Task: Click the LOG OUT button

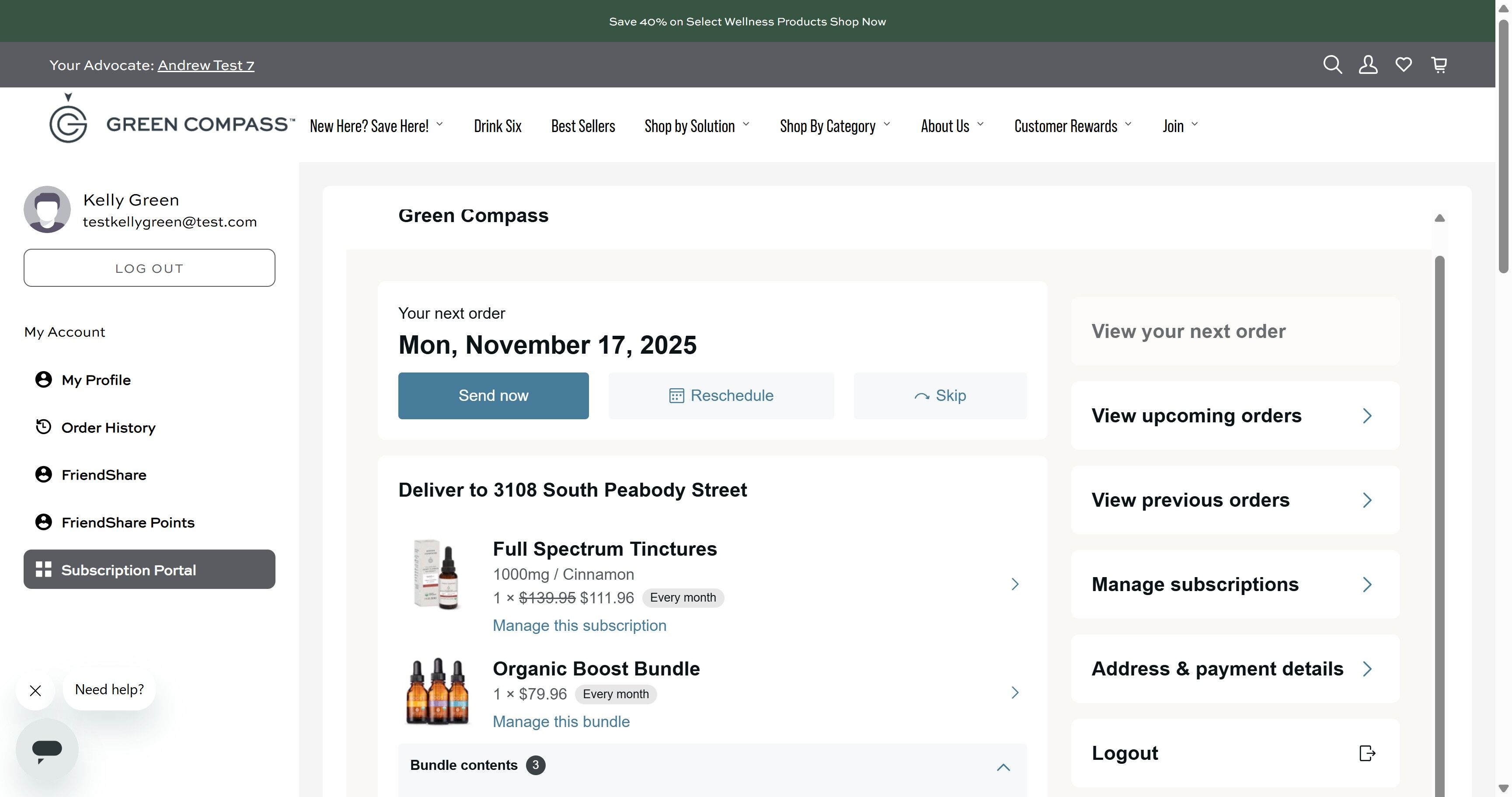Action: 149,268
